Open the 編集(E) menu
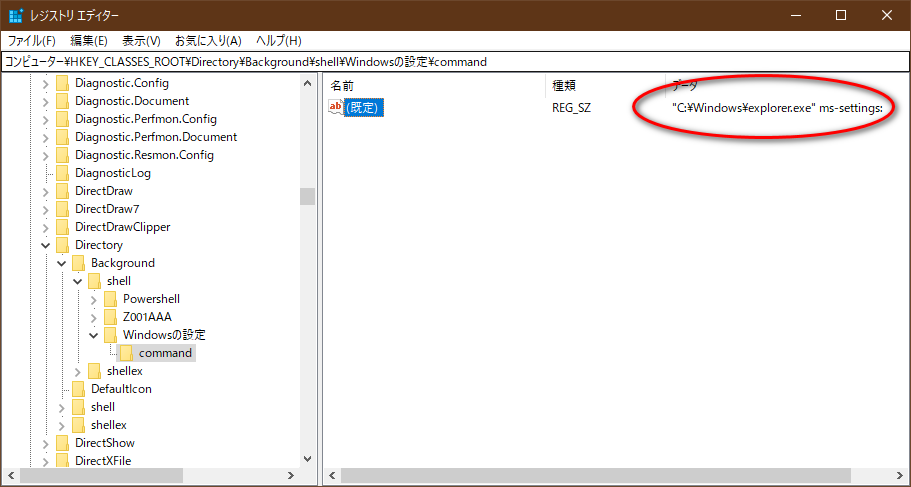 89,41
